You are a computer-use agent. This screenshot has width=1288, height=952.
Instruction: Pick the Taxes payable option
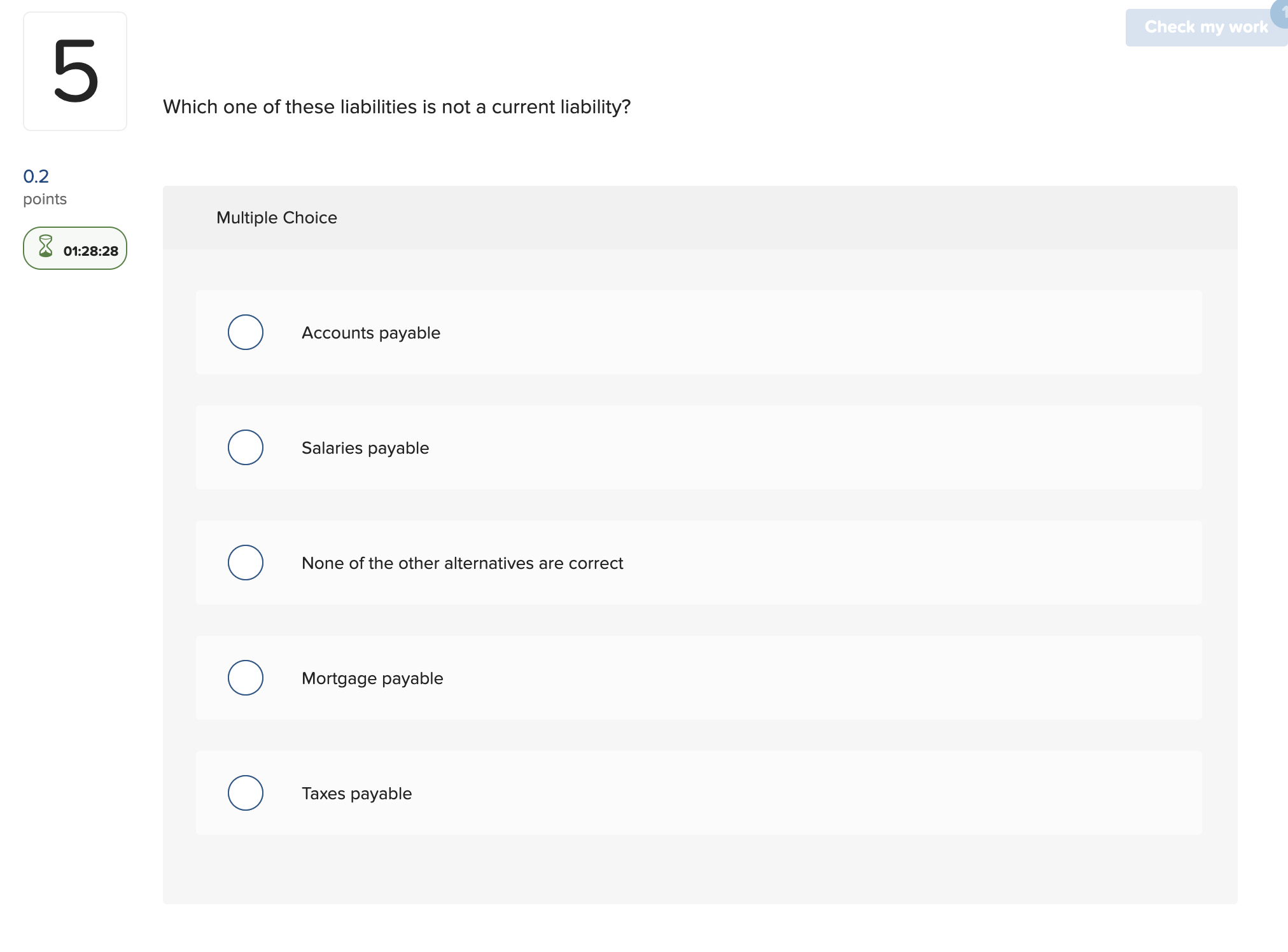(245, 793)
